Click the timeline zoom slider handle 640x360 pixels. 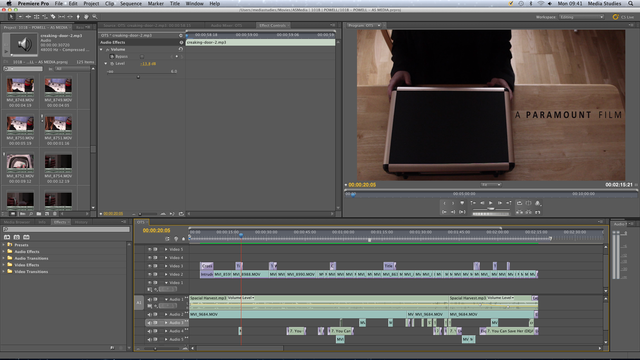pyautogui.click(x=155, y=349)
